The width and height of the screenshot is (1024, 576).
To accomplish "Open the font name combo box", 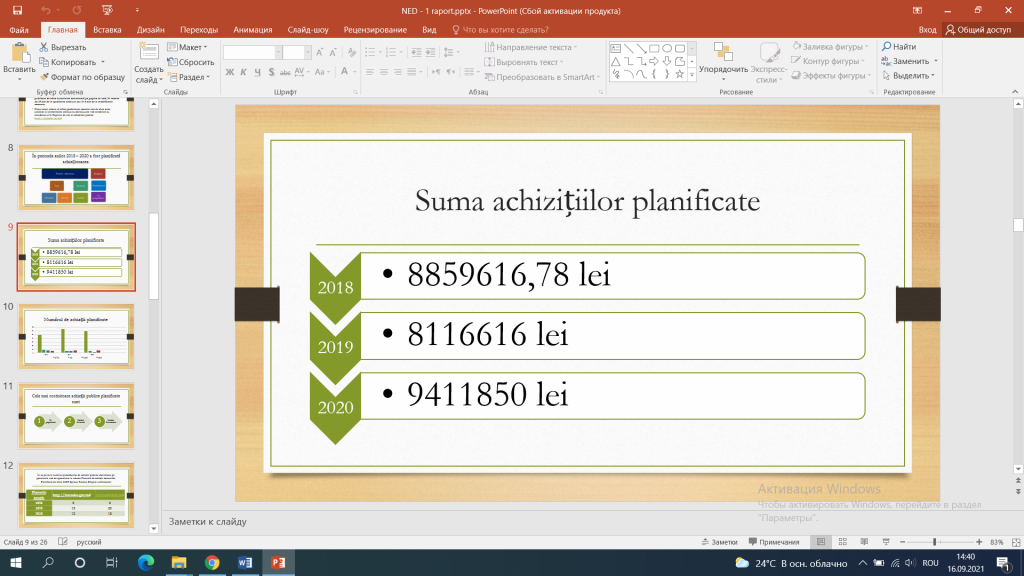I will coord(252,52).
